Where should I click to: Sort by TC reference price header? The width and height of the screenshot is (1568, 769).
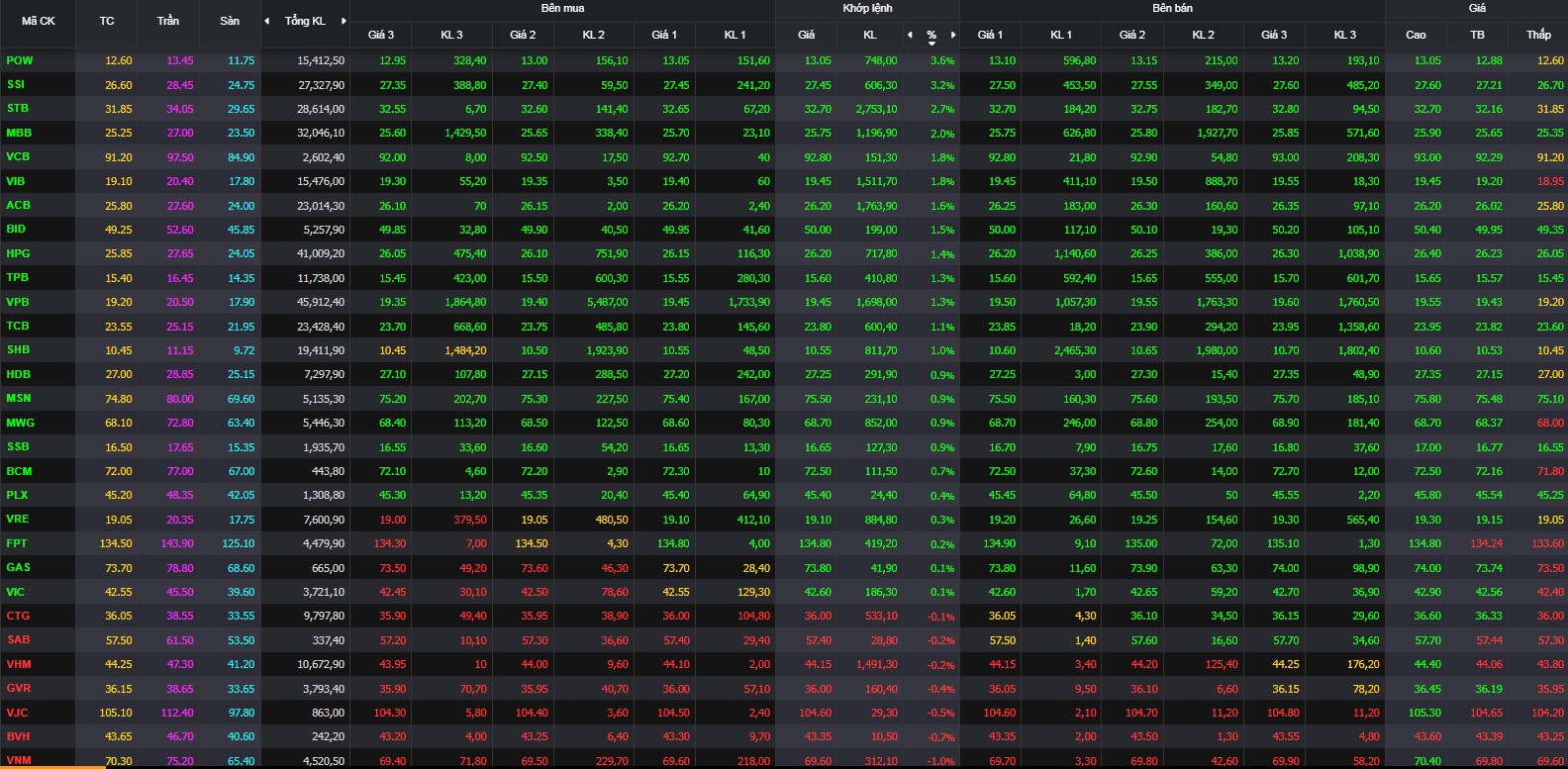(107, 21)
